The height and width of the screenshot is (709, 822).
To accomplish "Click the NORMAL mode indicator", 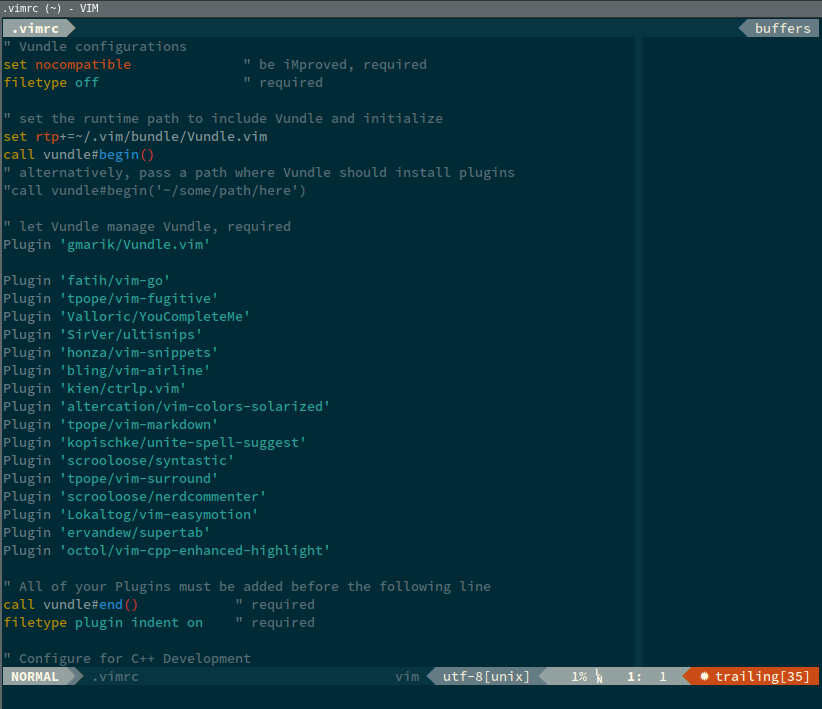I will (x=35, y=676).
